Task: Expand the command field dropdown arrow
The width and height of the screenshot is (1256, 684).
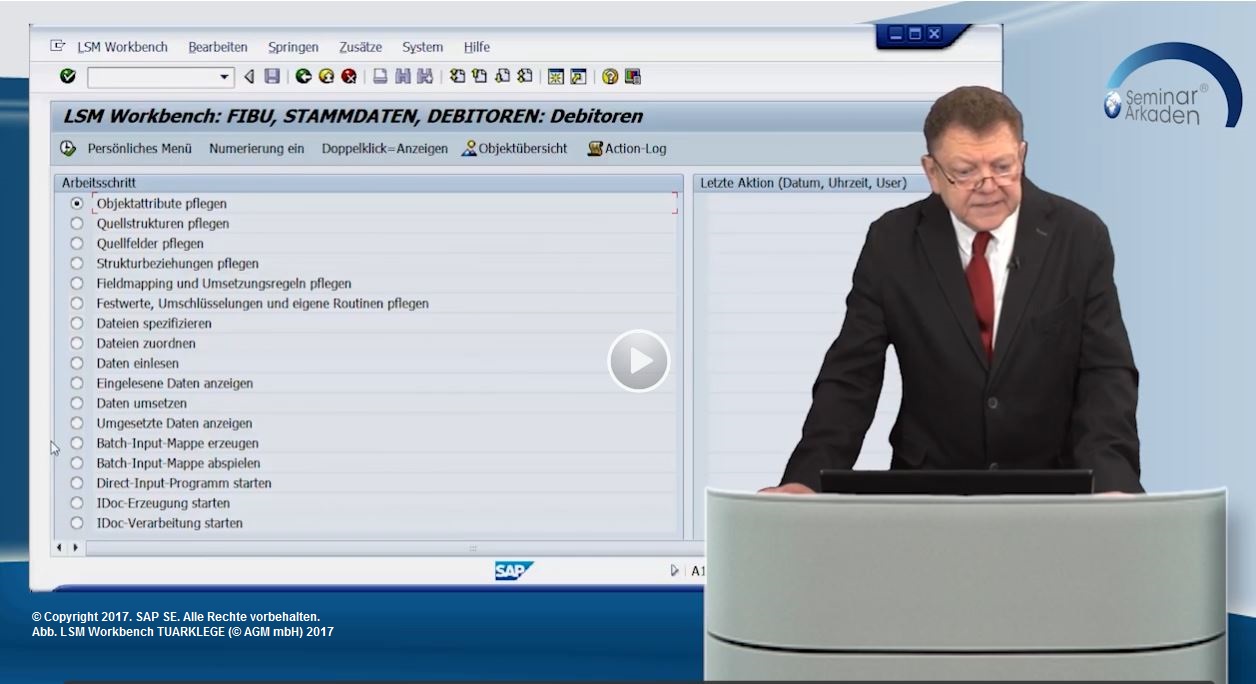Action: pyautogui.click(x=224, y=77)
